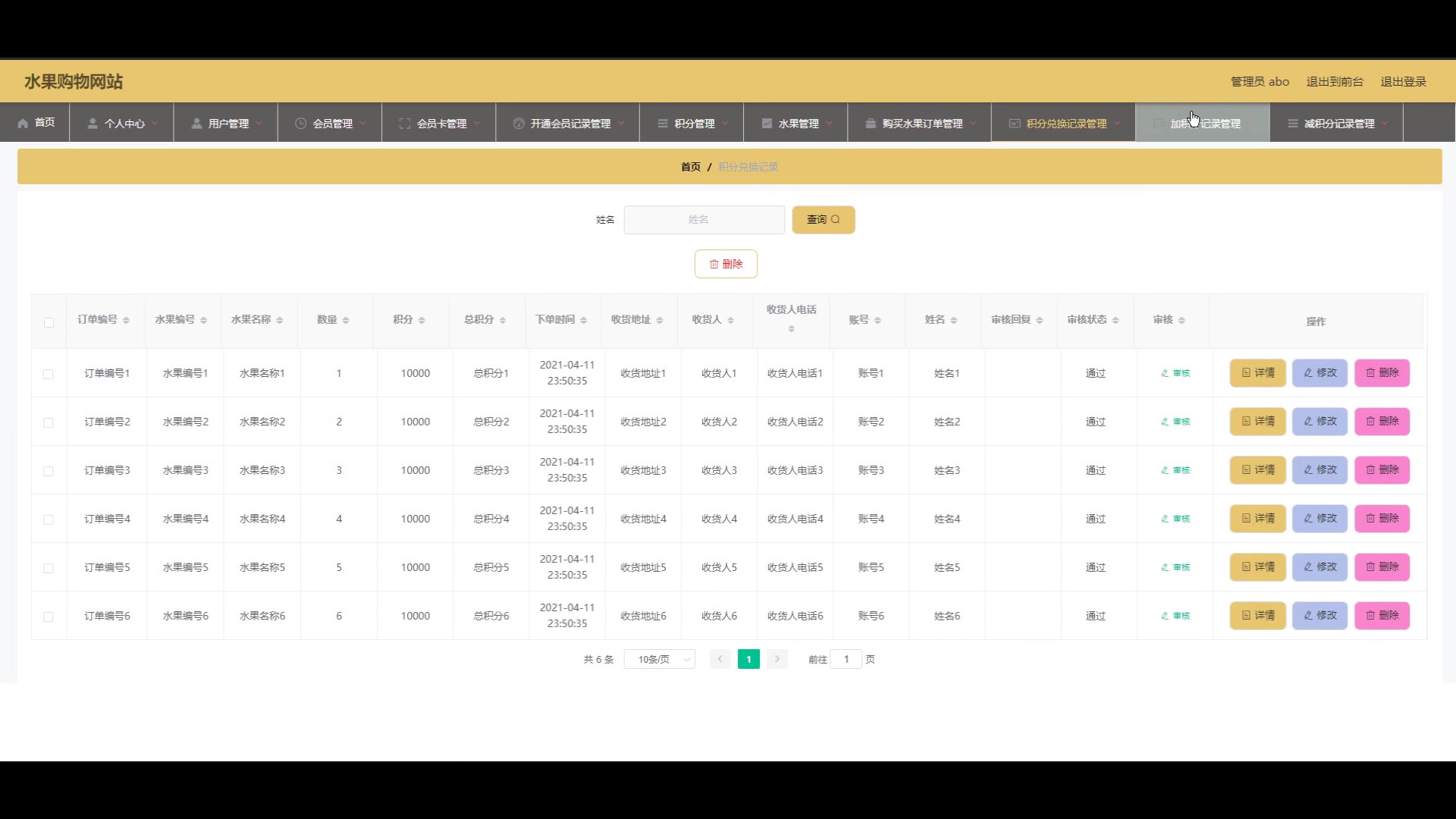Open the 减积分记录管理 menu

click(1338, 124)
